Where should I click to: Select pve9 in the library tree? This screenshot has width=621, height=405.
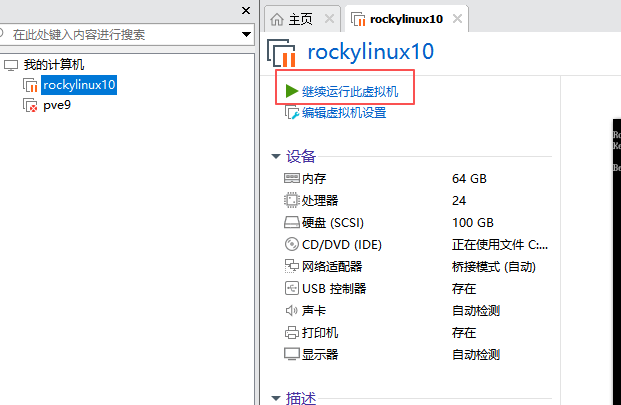(55, 105)
